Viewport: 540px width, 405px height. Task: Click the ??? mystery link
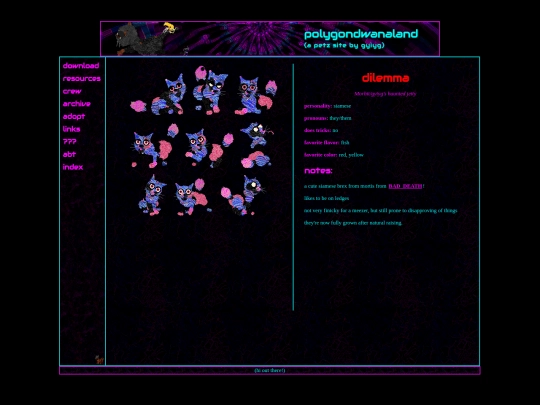[x=70, y=142]
